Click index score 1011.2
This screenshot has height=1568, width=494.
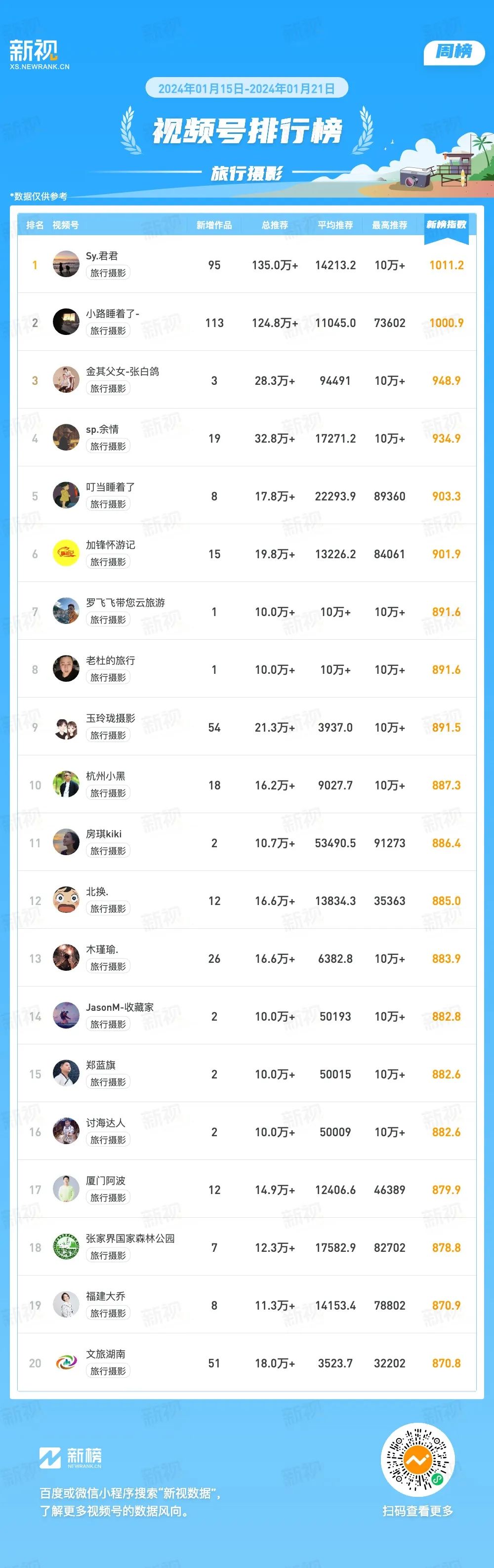click(447, 265)
